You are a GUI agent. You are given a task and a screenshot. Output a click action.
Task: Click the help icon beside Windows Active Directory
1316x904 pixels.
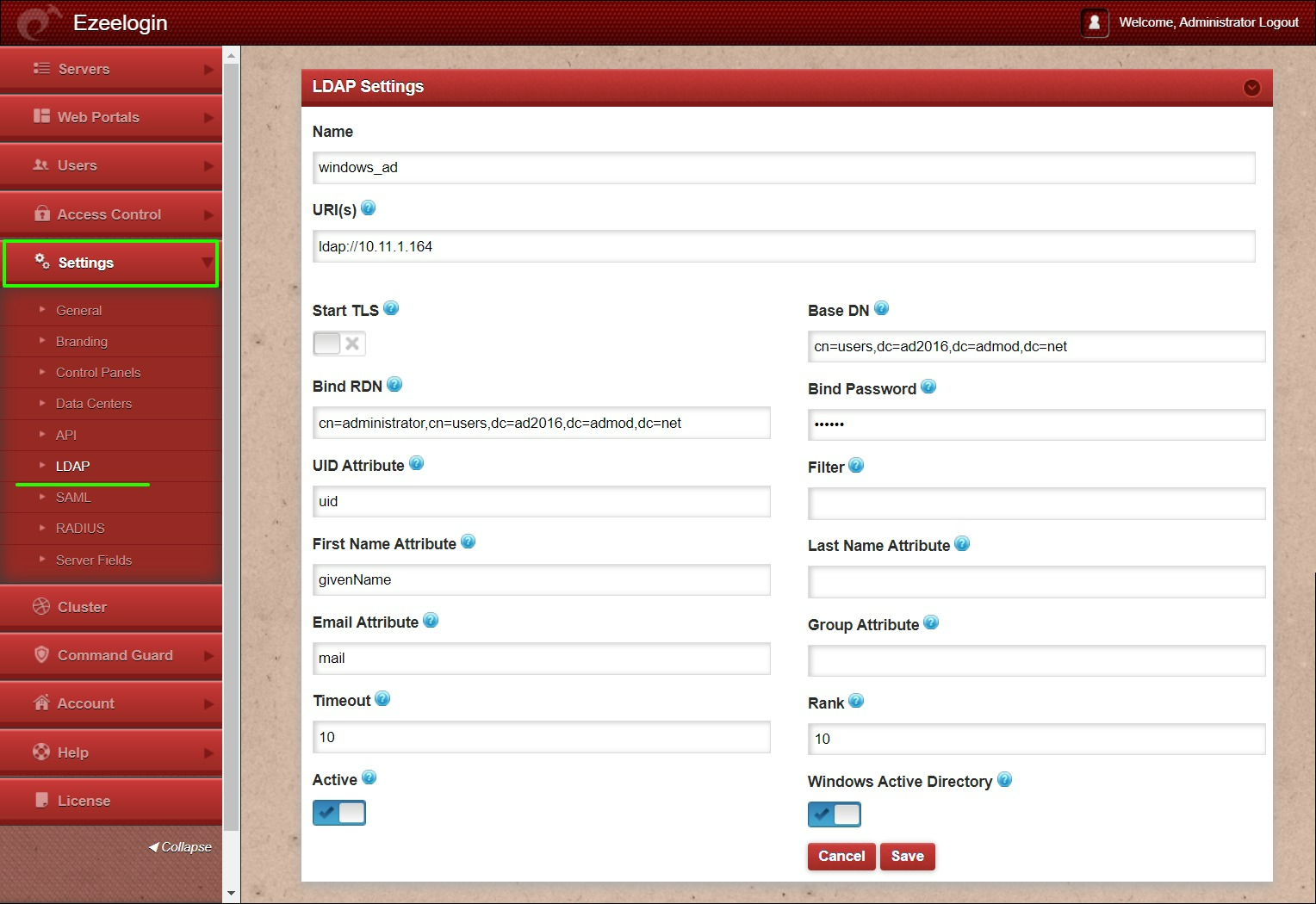tap(1004, 780)
